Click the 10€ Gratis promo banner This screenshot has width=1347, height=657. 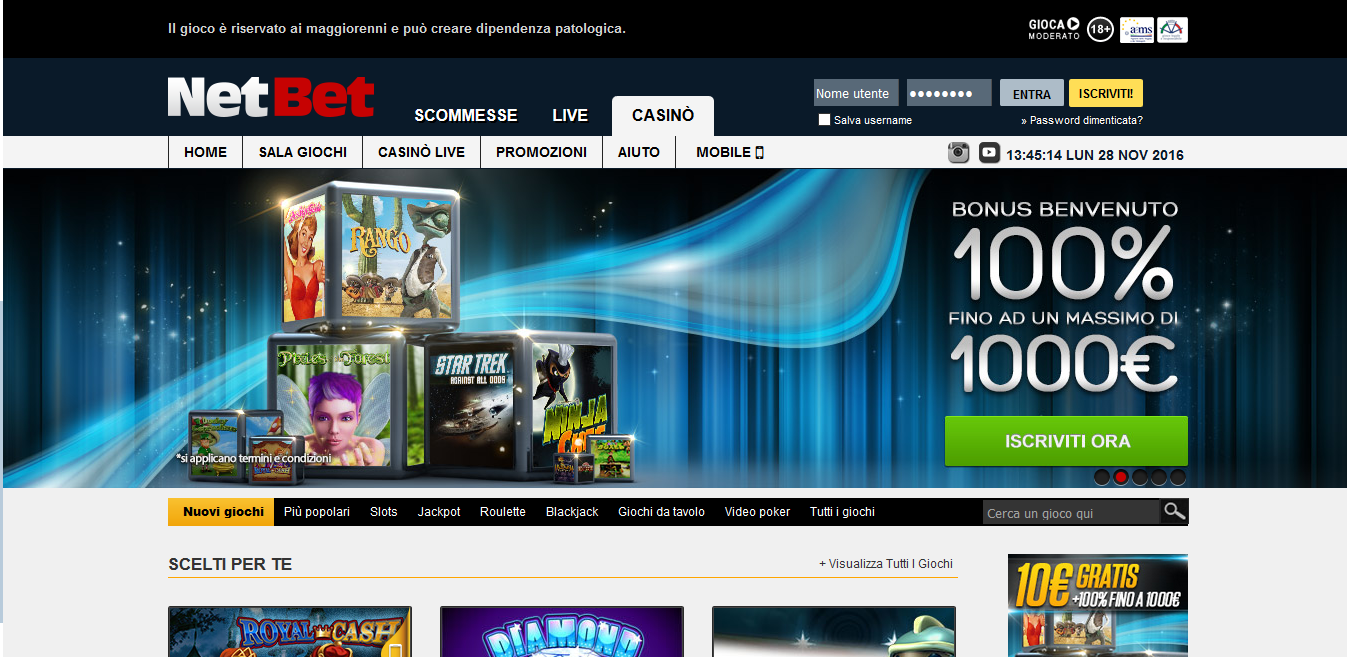pyautogui.click(x=1098, y=605)
